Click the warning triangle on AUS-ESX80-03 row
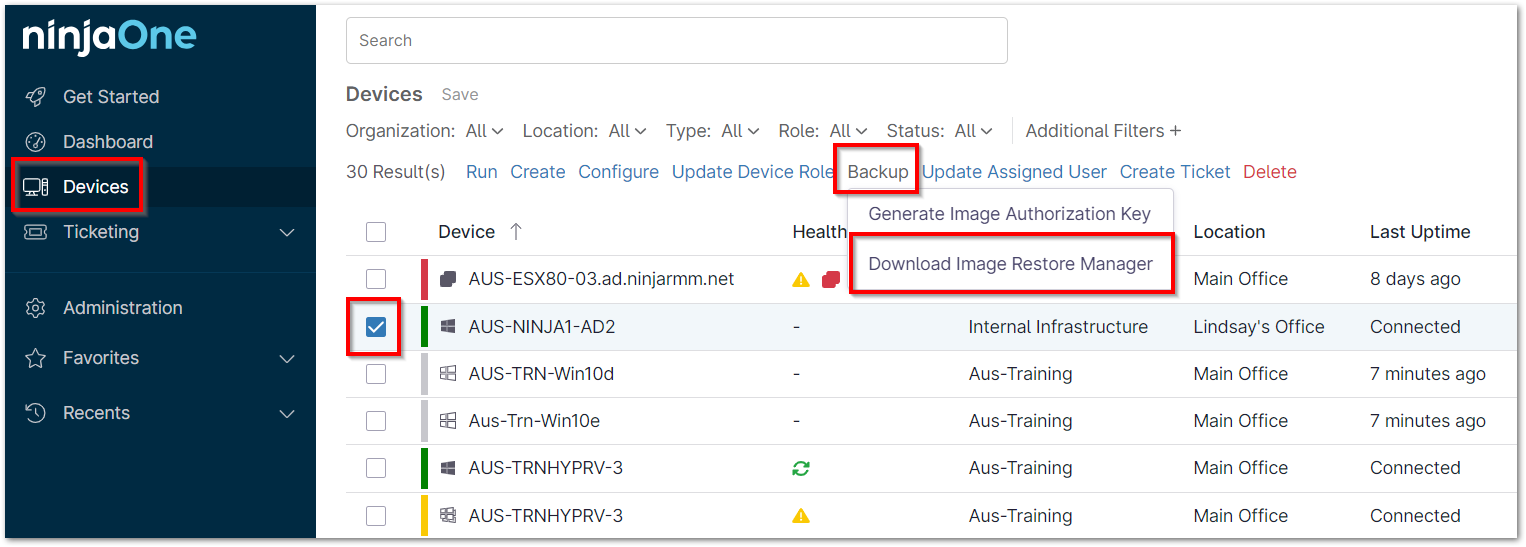The width and height of the screenshot is (1526, 547). click(801, 280)
